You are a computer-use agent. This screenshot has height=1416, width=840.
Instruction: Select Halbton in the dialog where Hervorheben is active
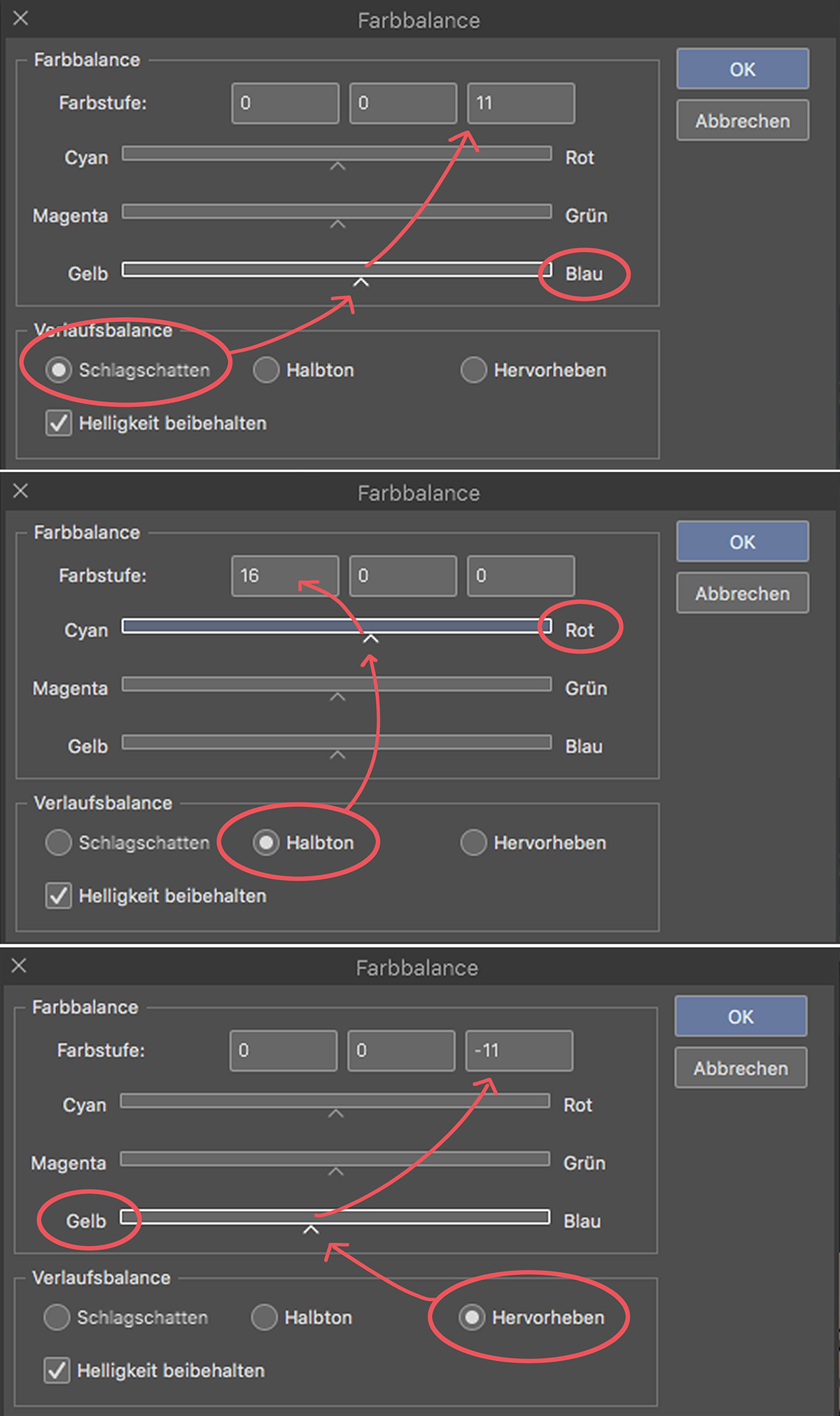(x=265, y=1317)
